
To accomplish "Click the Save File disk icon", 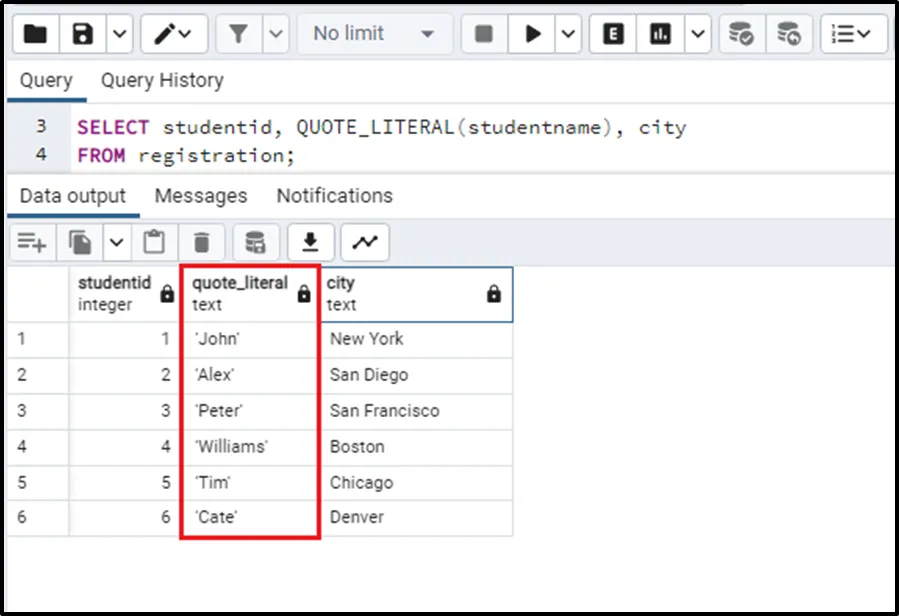I will point(84,34).
